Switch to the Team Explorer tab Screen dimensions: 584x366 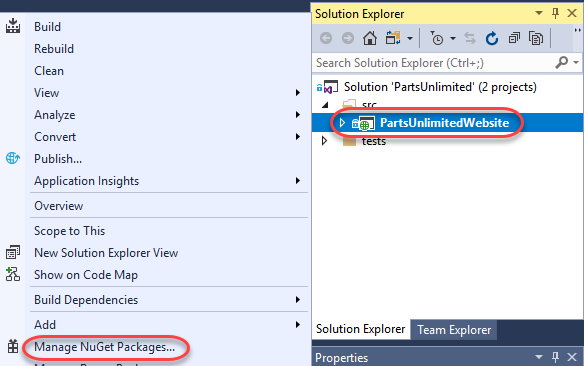point(454,330)
